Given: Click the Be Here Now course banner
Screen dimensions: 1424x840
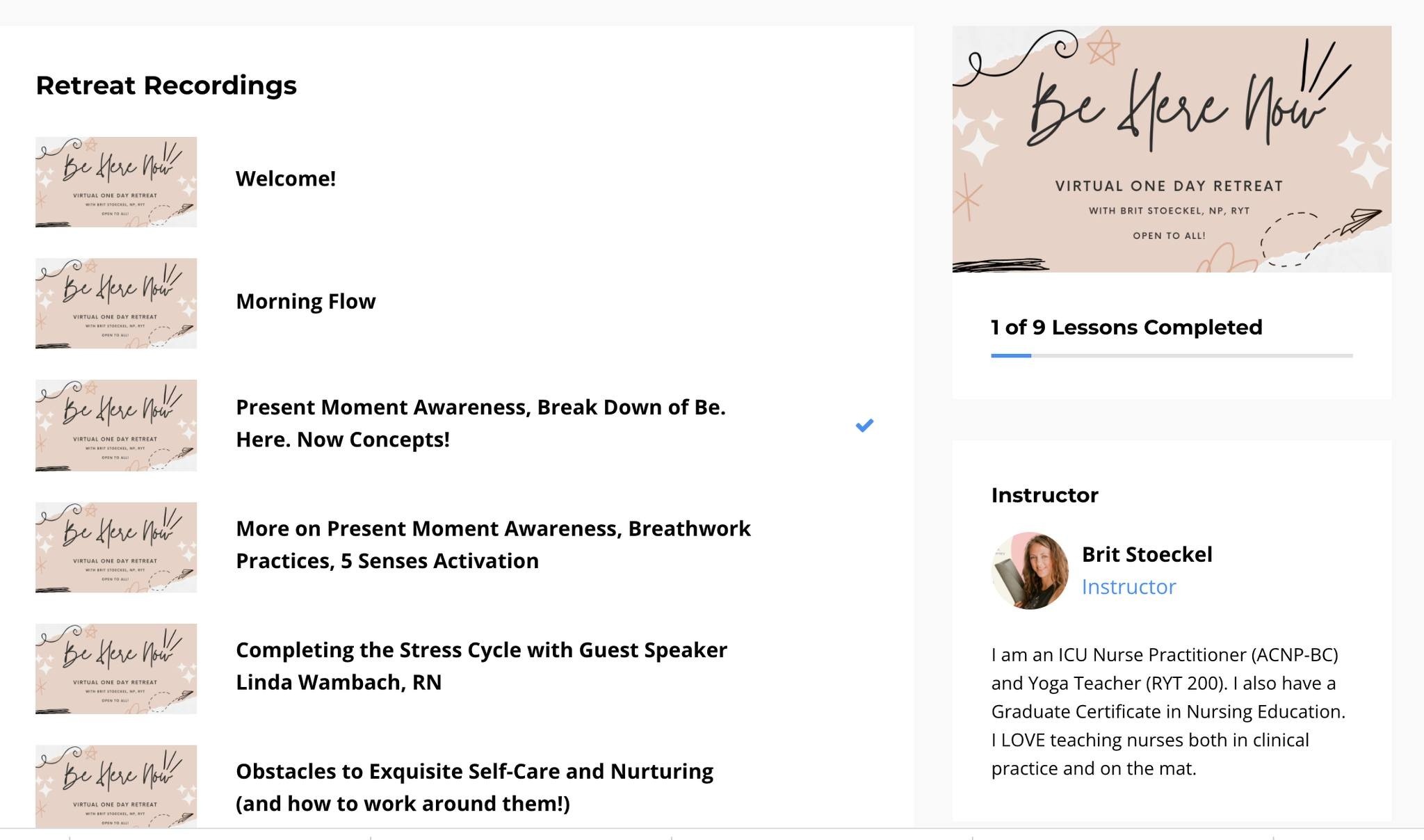Looking at the screenshot, I should coord(1172,149).
